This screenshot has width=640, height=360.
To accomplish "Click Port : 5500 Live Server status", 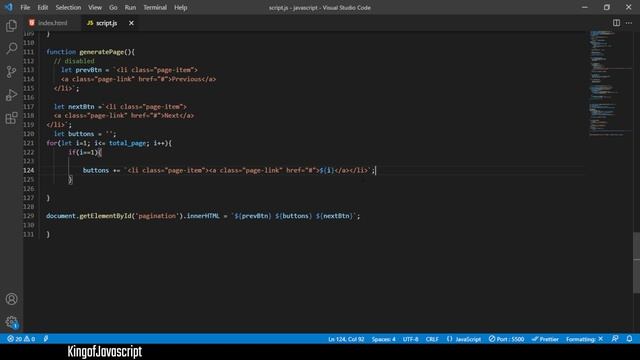I will (507, 339).
